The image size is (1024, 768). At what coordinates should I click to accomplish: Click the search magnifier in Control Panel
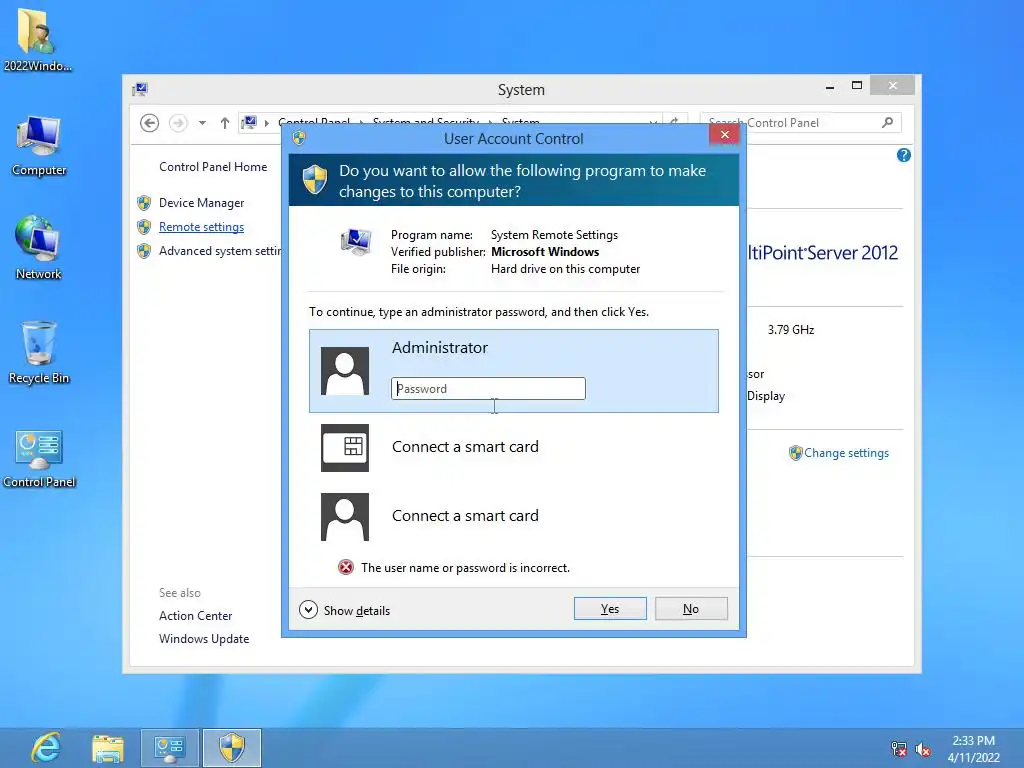tap(888, 122)
